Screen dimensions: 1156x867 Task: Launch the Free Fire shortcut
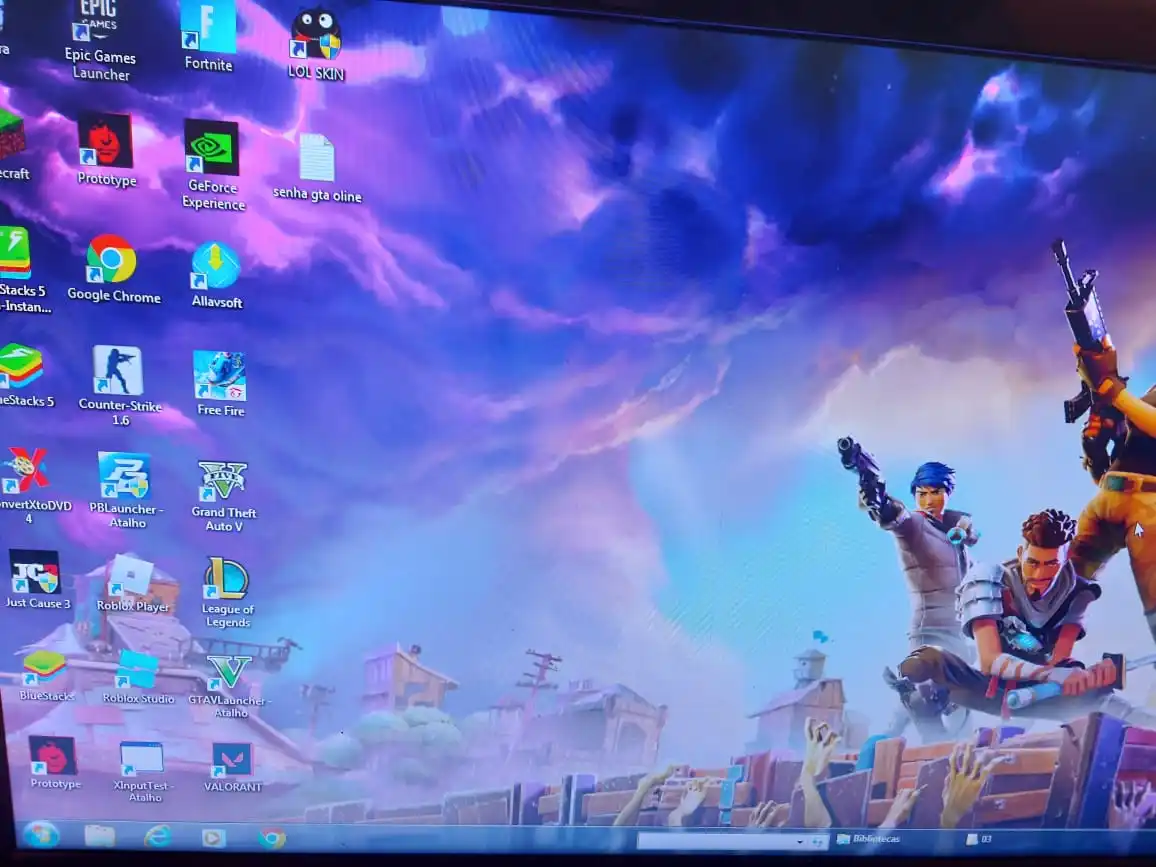click(220, 383)
